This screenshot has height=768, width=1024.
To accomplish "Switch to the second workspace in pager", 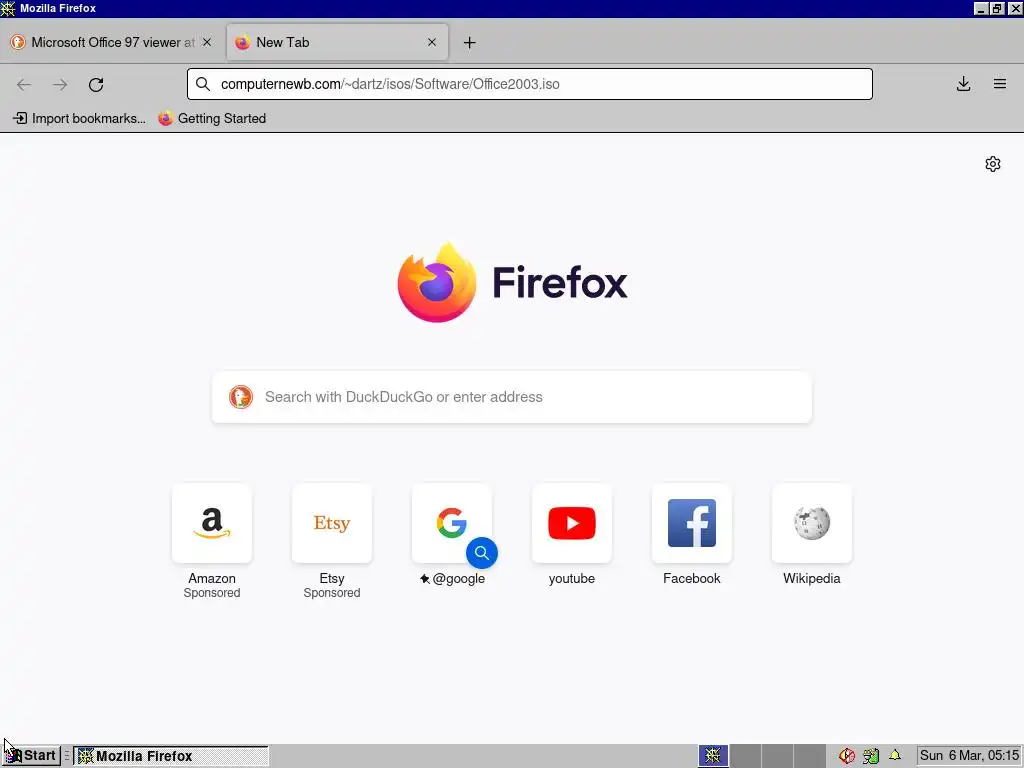I will coord(745,756).
